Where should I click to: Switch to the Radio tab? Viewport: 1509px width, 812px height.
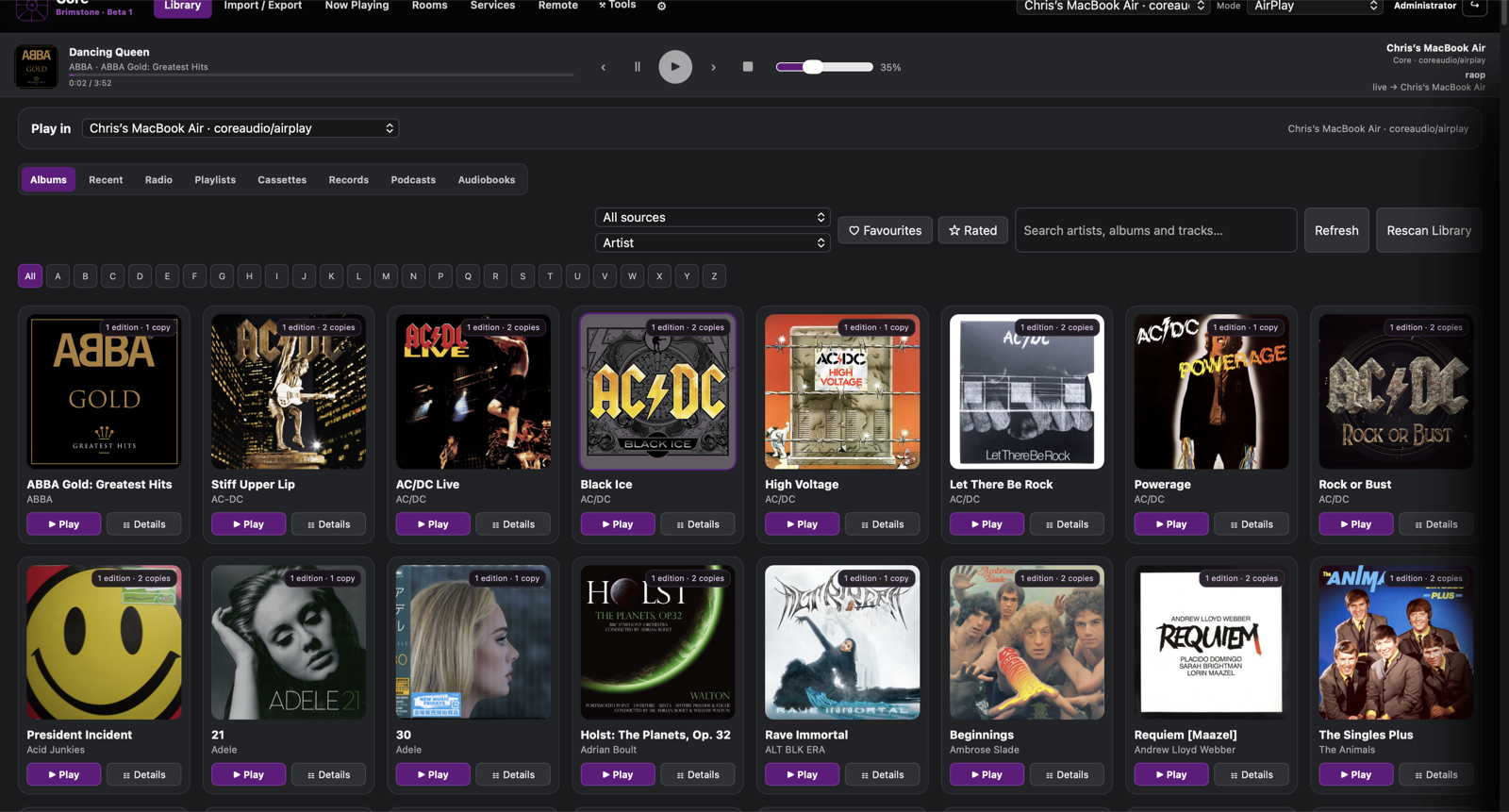158,179
